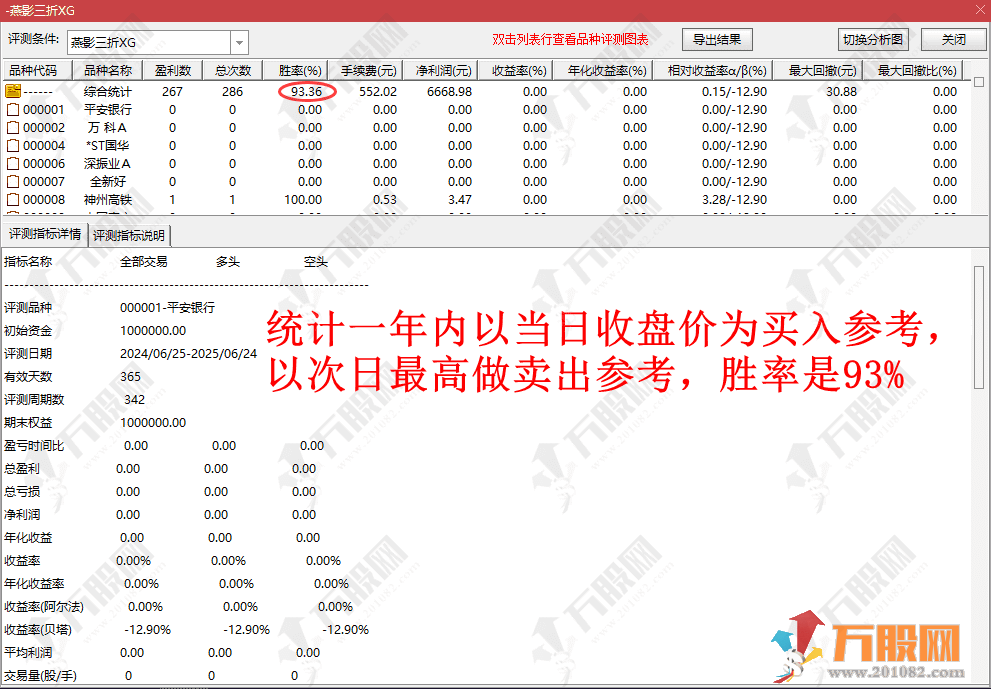Select the 综合统计 row name
This screenshot has height=689, width=991.
(x=107, y=92)
